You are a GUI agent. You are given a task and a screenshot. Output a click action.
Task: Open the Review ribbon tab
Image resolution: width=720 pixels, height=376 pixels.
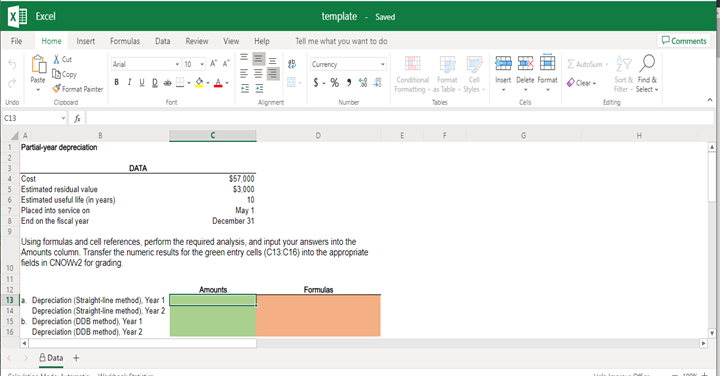[x=197, y=41]
